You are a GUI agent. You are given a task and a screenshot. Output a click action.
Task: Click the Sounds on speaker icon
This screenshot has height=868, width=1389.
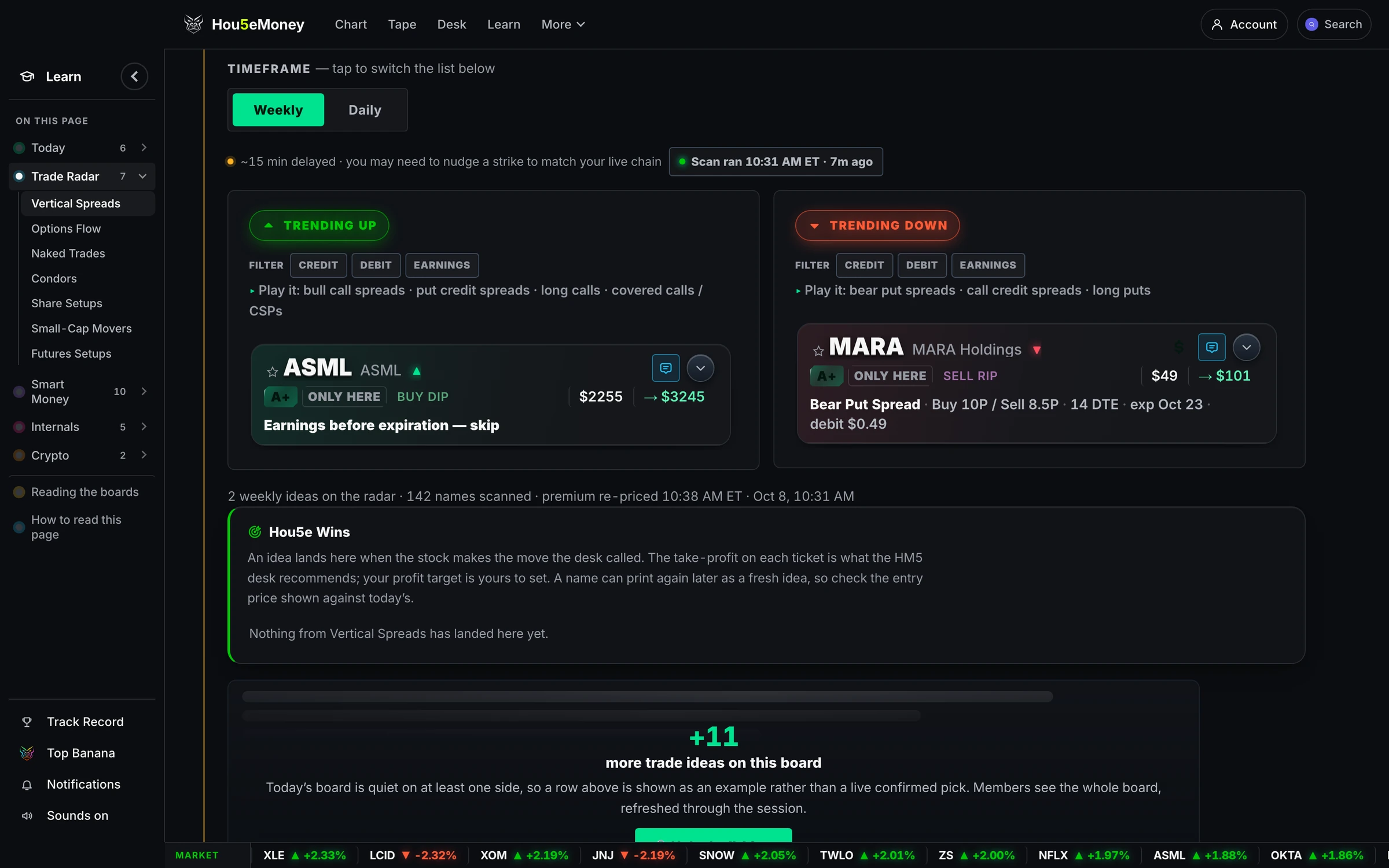click(27, 816)
